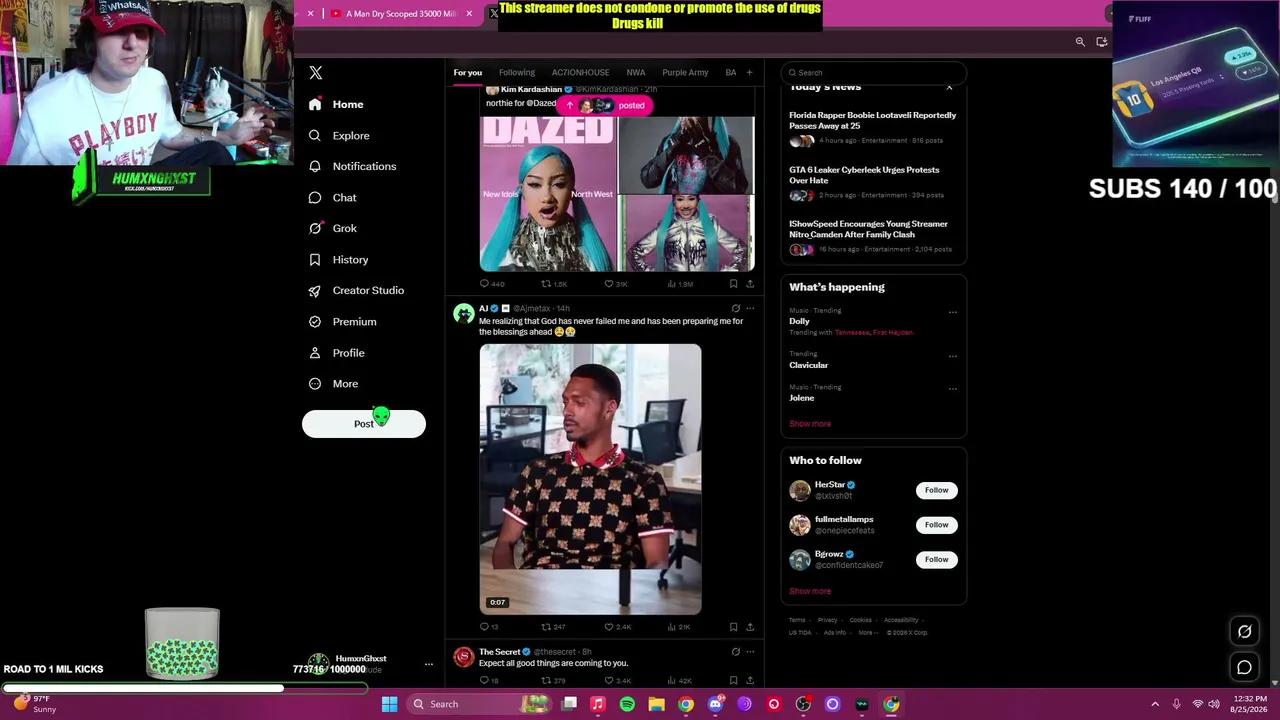This screenshot has width=1280, height=720.
Task: Follow fullmetallamps
Action: tap(936, 524)
